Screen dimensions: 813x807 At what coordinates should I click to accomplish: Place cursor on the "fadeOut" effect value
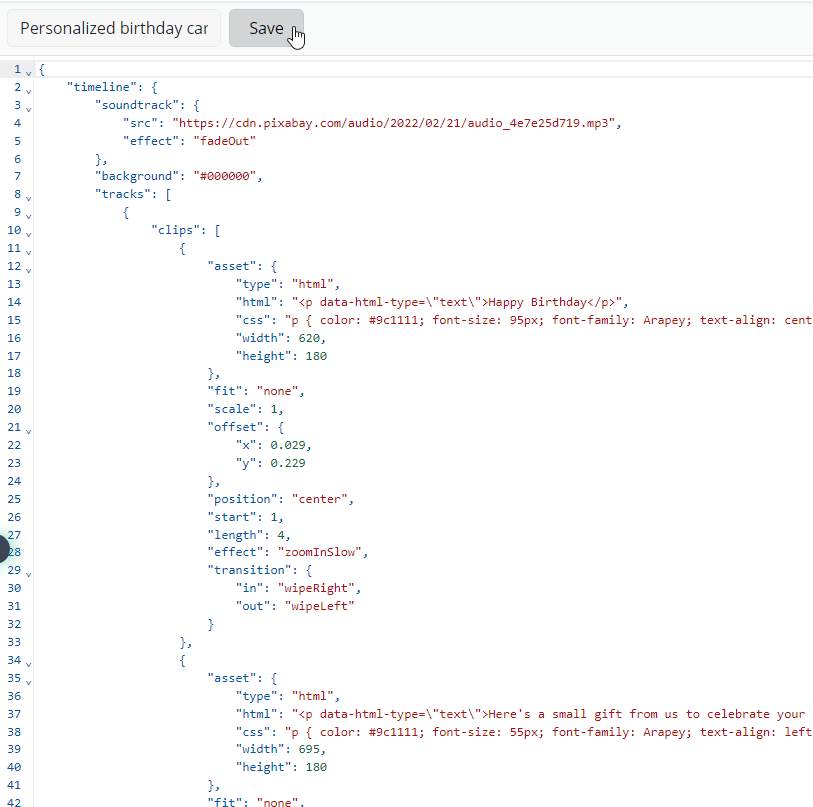point(225,141)
